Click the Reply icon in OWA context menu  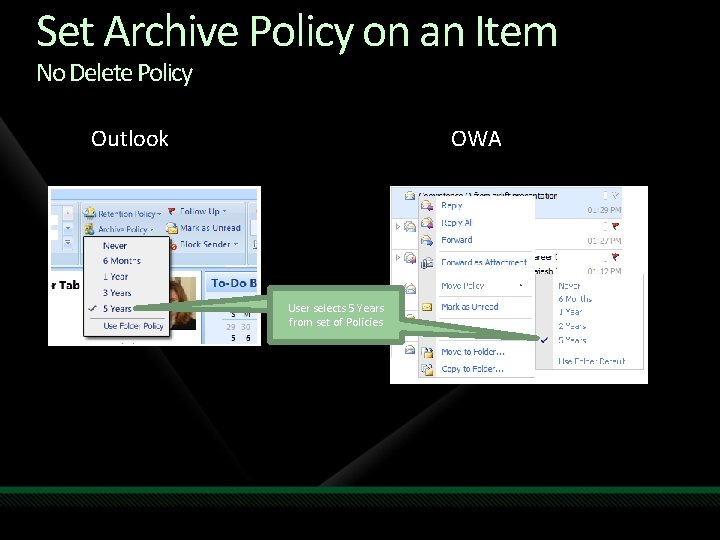click(x=427, y=205)
